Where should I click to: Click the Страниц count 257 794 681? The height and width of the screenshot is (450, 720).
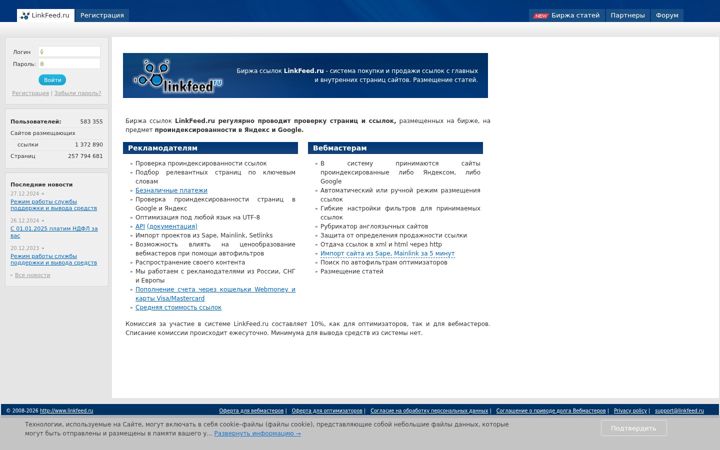click(x=85, y=156)
